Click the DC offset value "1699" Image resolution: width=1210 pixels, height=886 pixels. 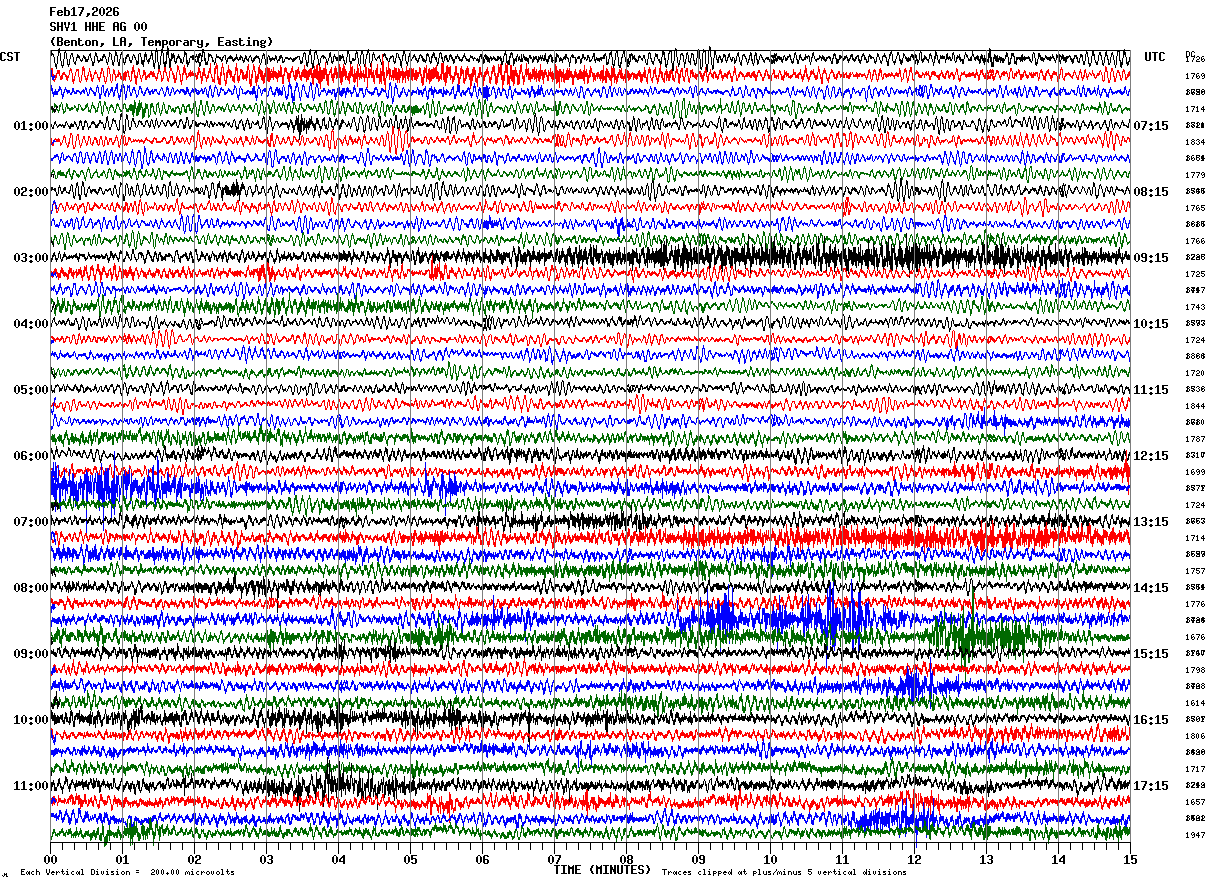1195,472
